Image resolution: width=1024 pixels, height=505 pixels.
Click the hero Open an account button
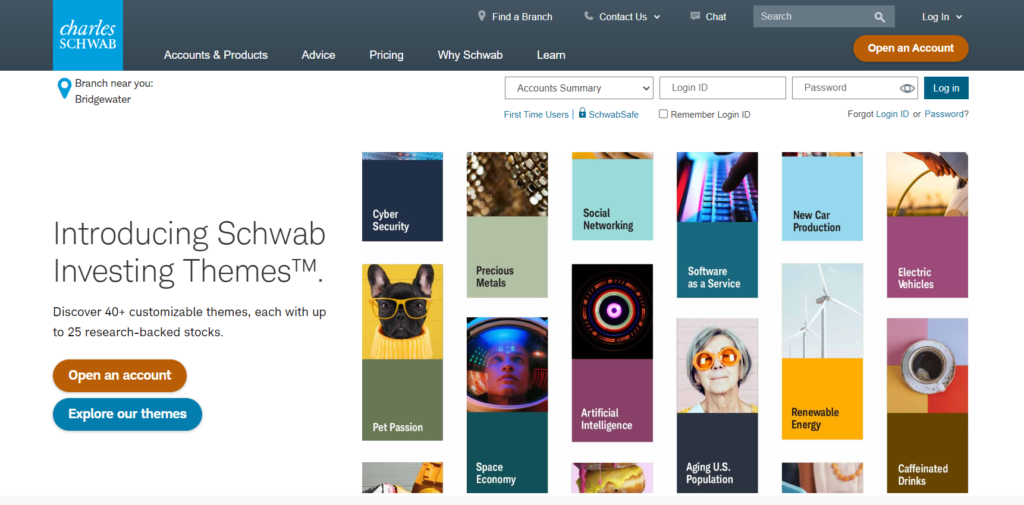pyautogui.click(x=120, y=376)
